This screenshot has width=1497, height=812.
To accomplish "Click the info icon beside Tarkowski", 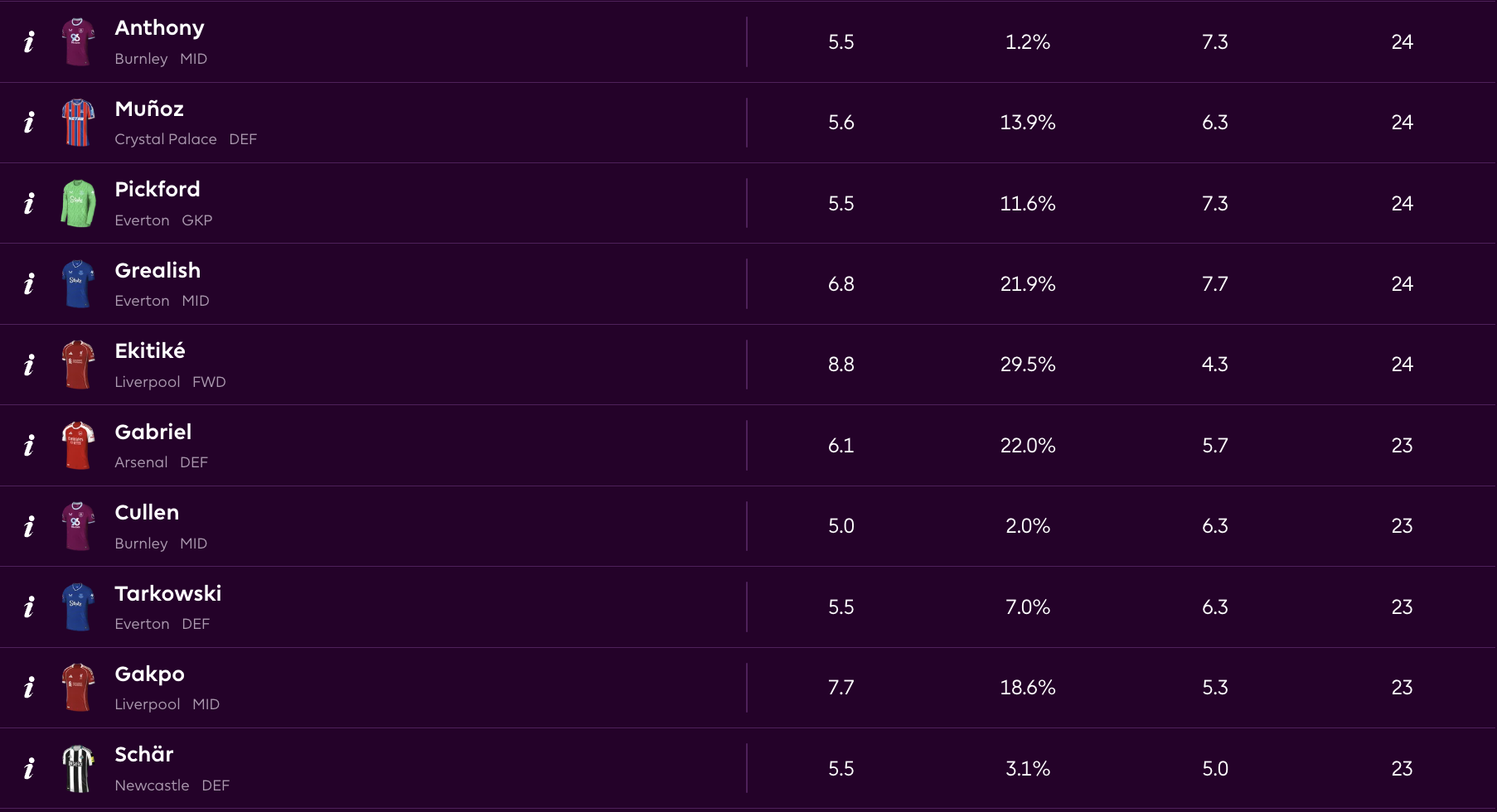I will point(29,607).
